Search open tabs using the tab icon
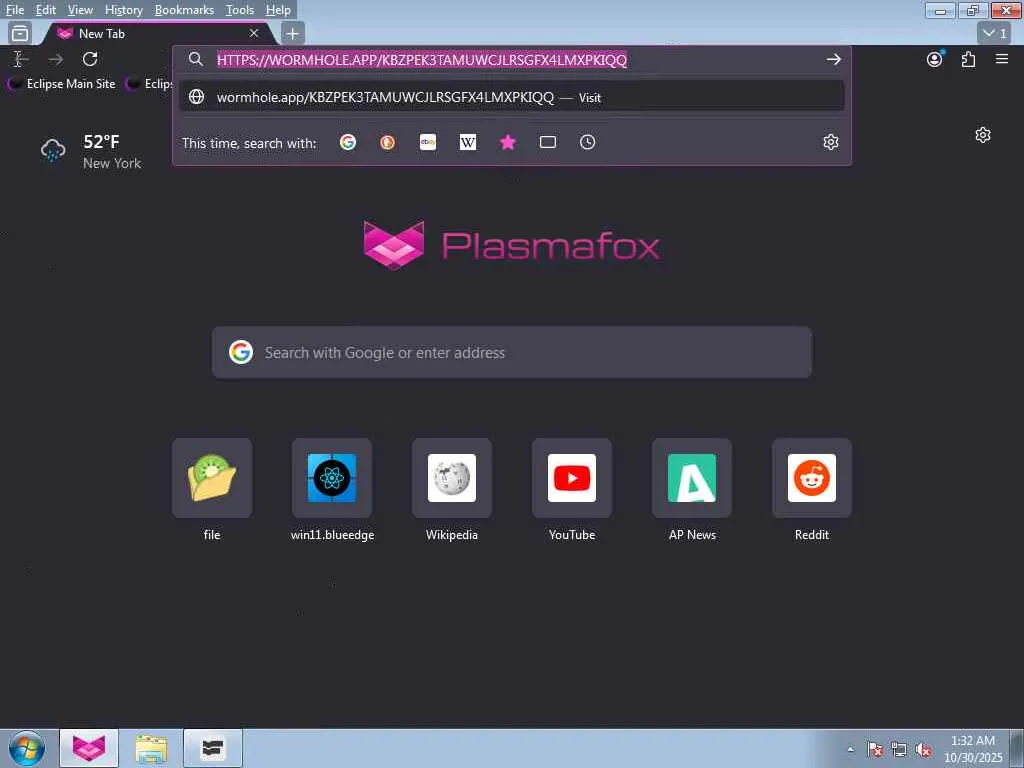 [547, 142]
